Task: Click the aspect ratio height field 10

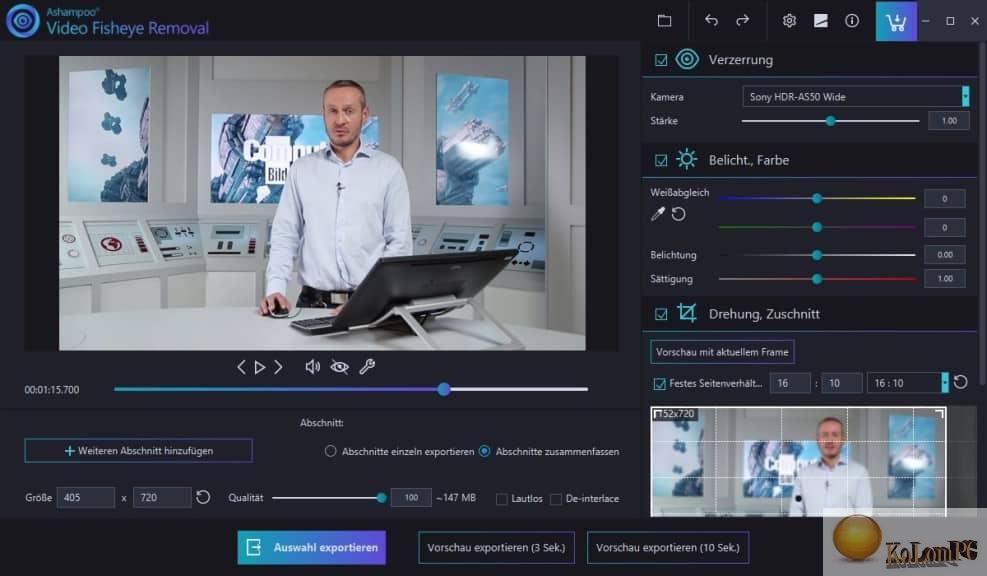Action: 842,383
